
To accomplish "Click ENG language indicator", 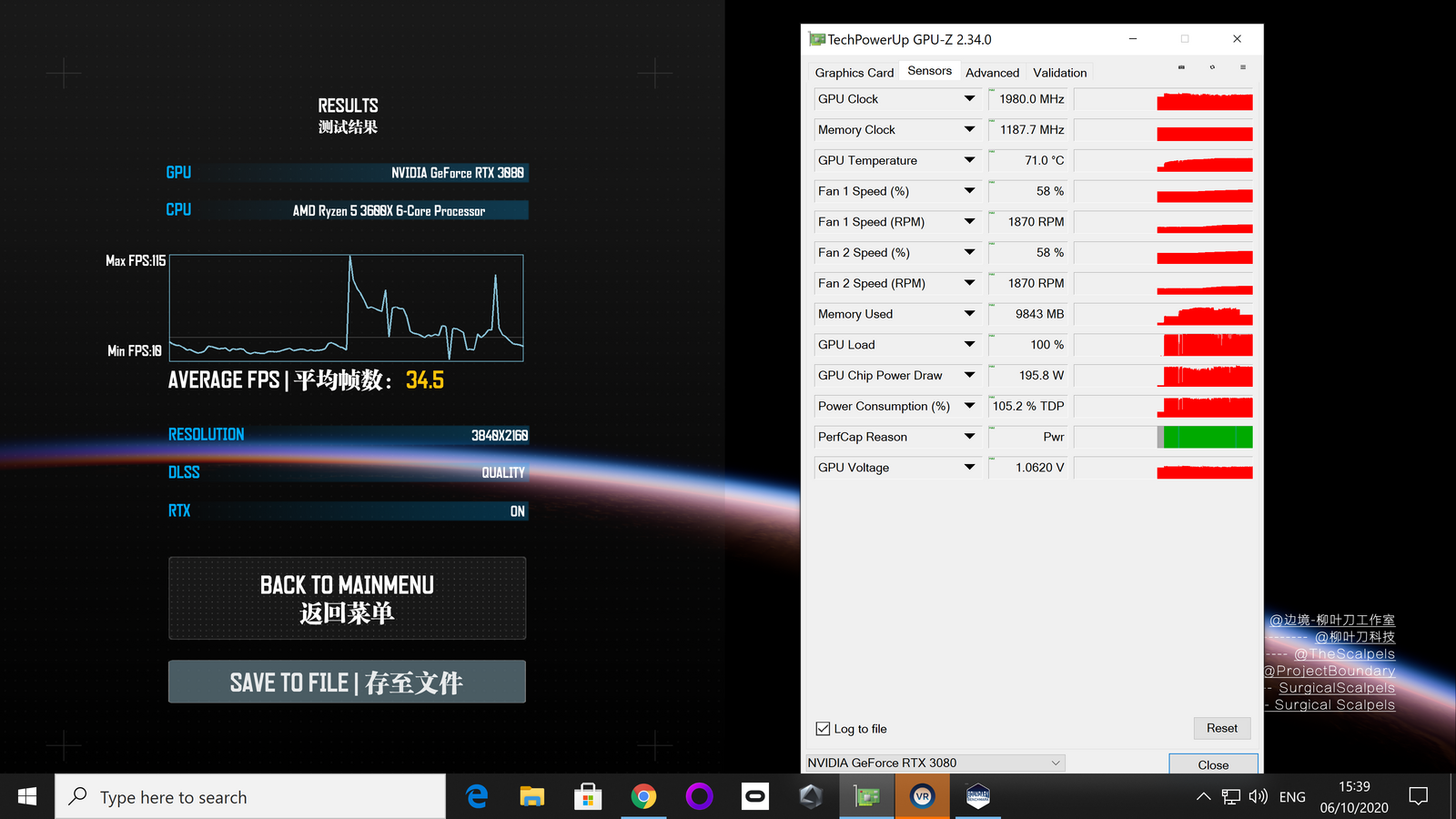I will tap(1292, 797).
